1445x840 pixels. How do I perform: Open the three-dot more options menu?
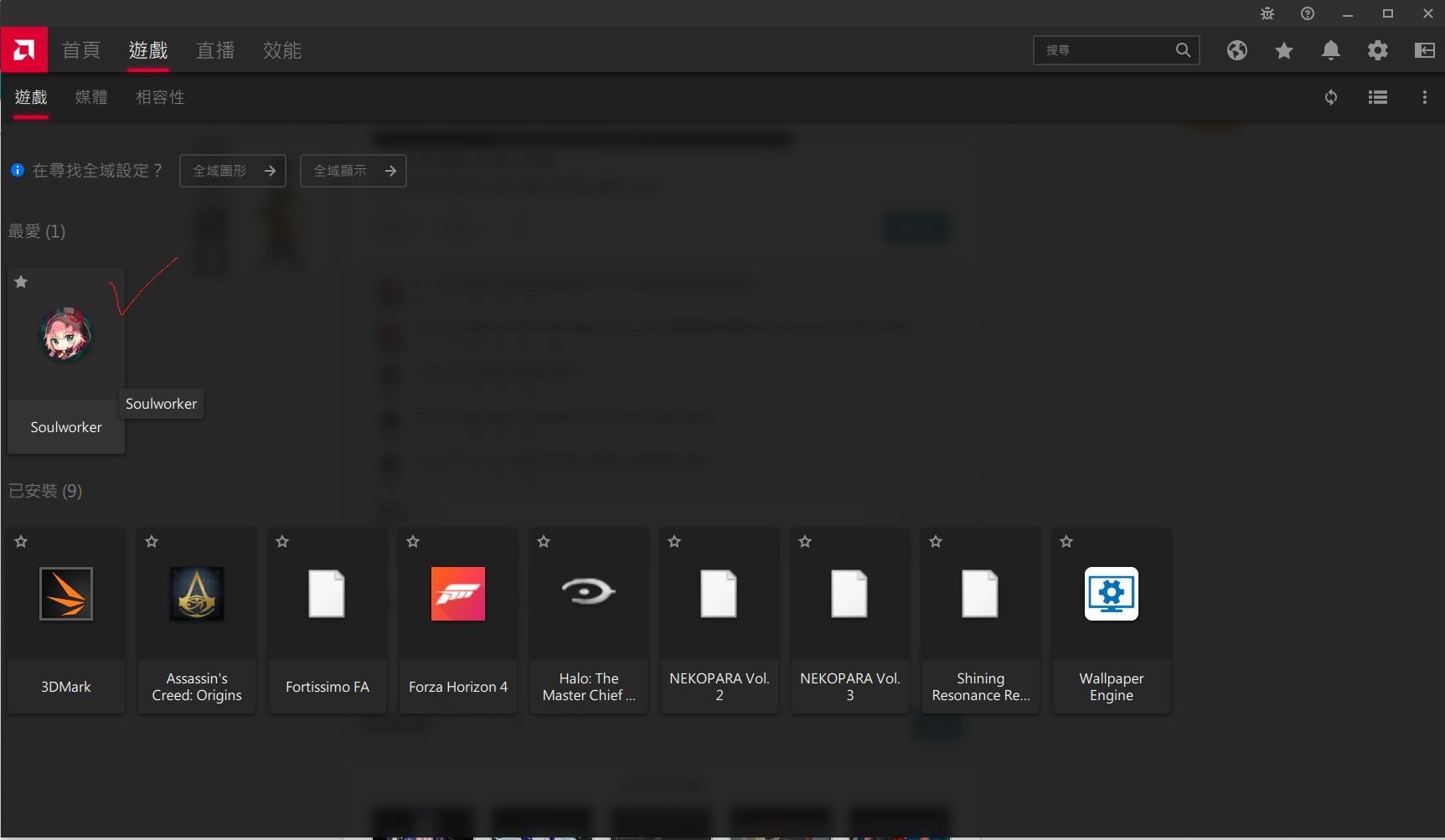[x=1425, y=97]
